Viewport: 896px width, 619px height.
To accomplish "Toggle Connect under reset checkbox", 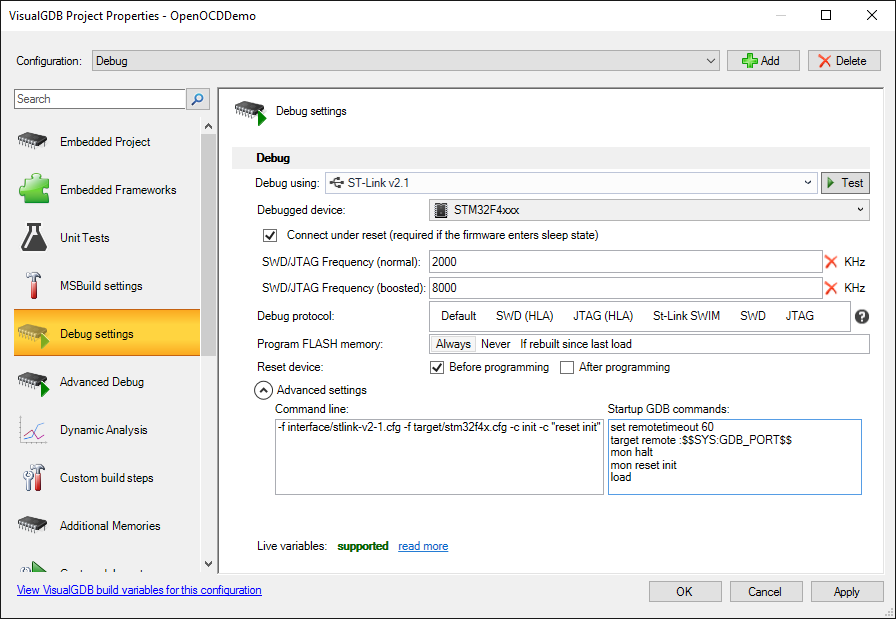I will (x=270, y=235).
